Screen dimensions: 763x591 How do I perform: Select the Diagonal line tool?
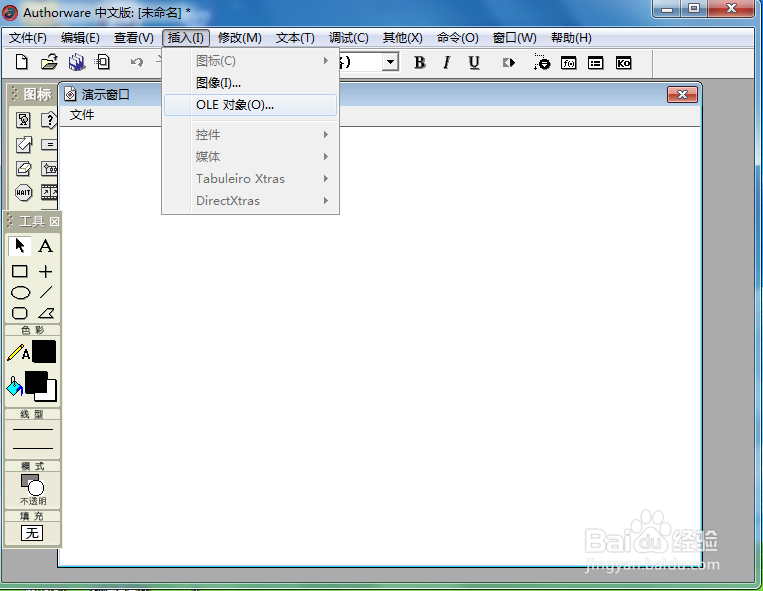(x=46, y=292)
